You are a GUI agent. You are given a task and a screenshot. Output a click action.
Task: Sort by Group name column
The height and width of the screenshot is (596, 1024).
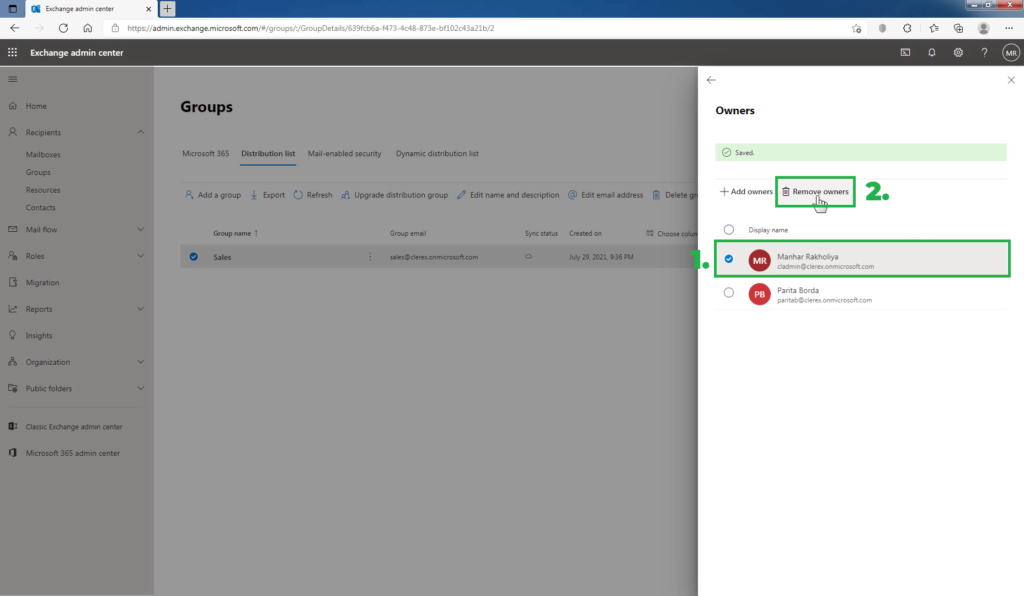pos(235,233)
